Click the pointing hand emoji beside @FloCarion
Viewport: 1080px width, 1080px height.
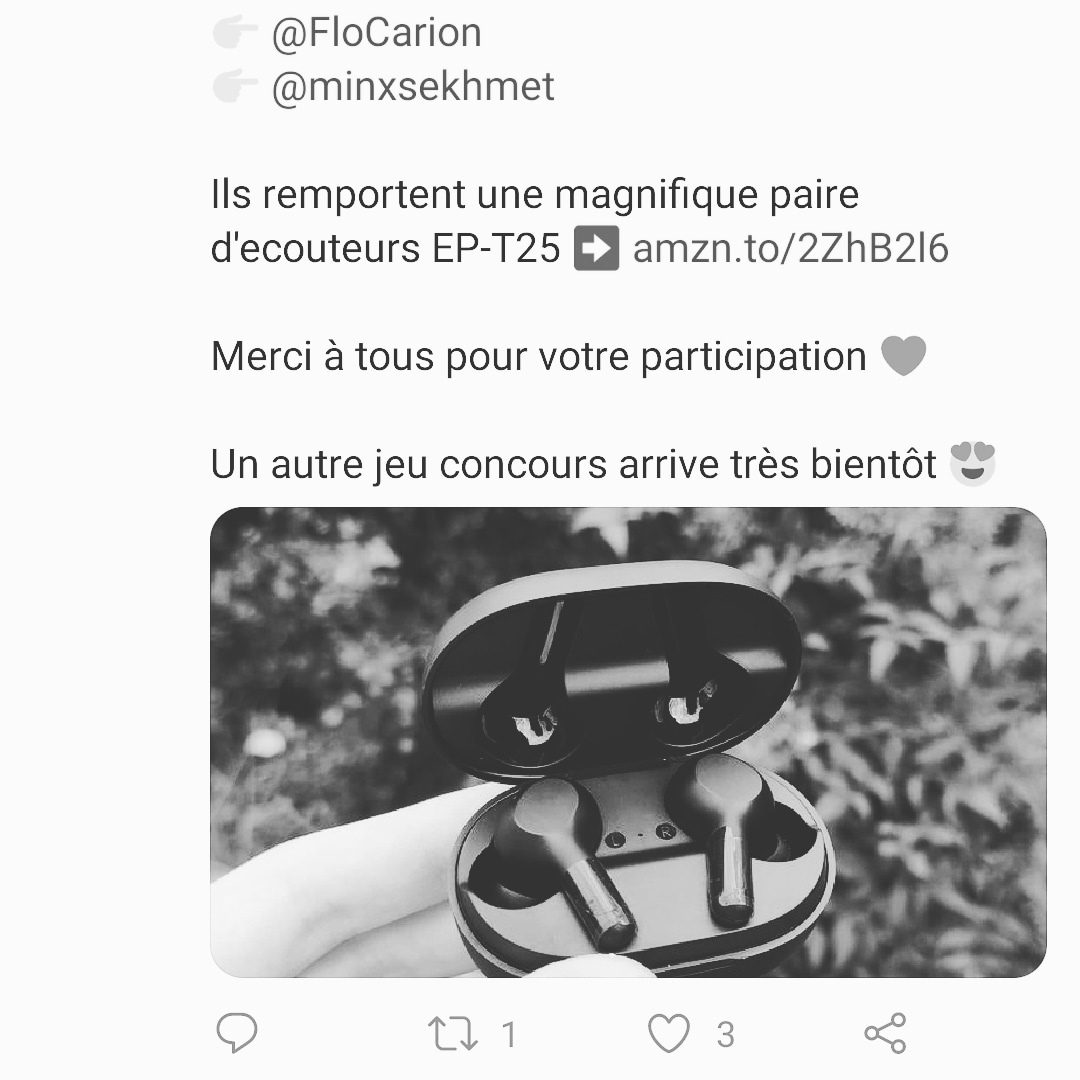(235, 33)
